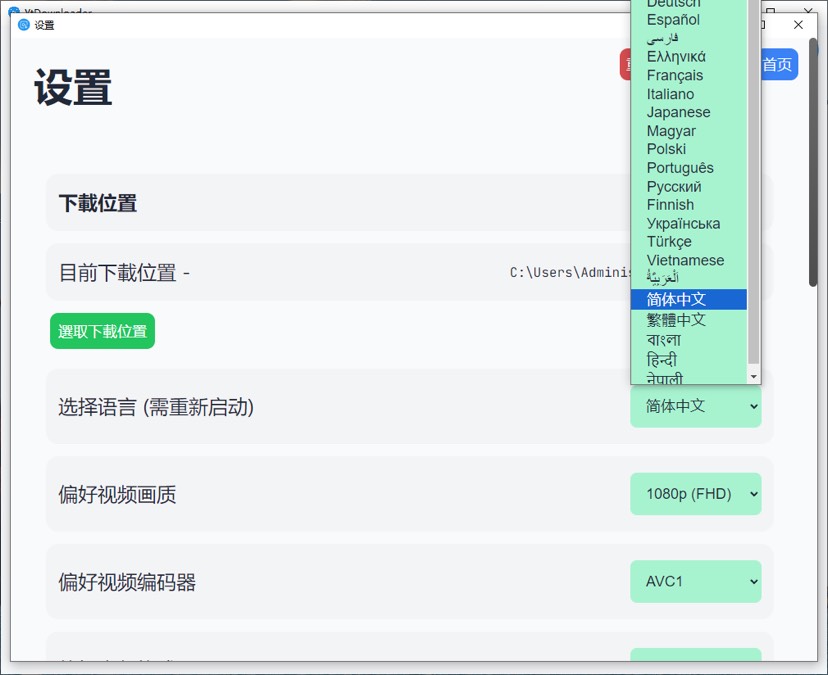The image size is (828, 675).
Task: Choose 繁體中文 in the language list
Action: [689, 320]
